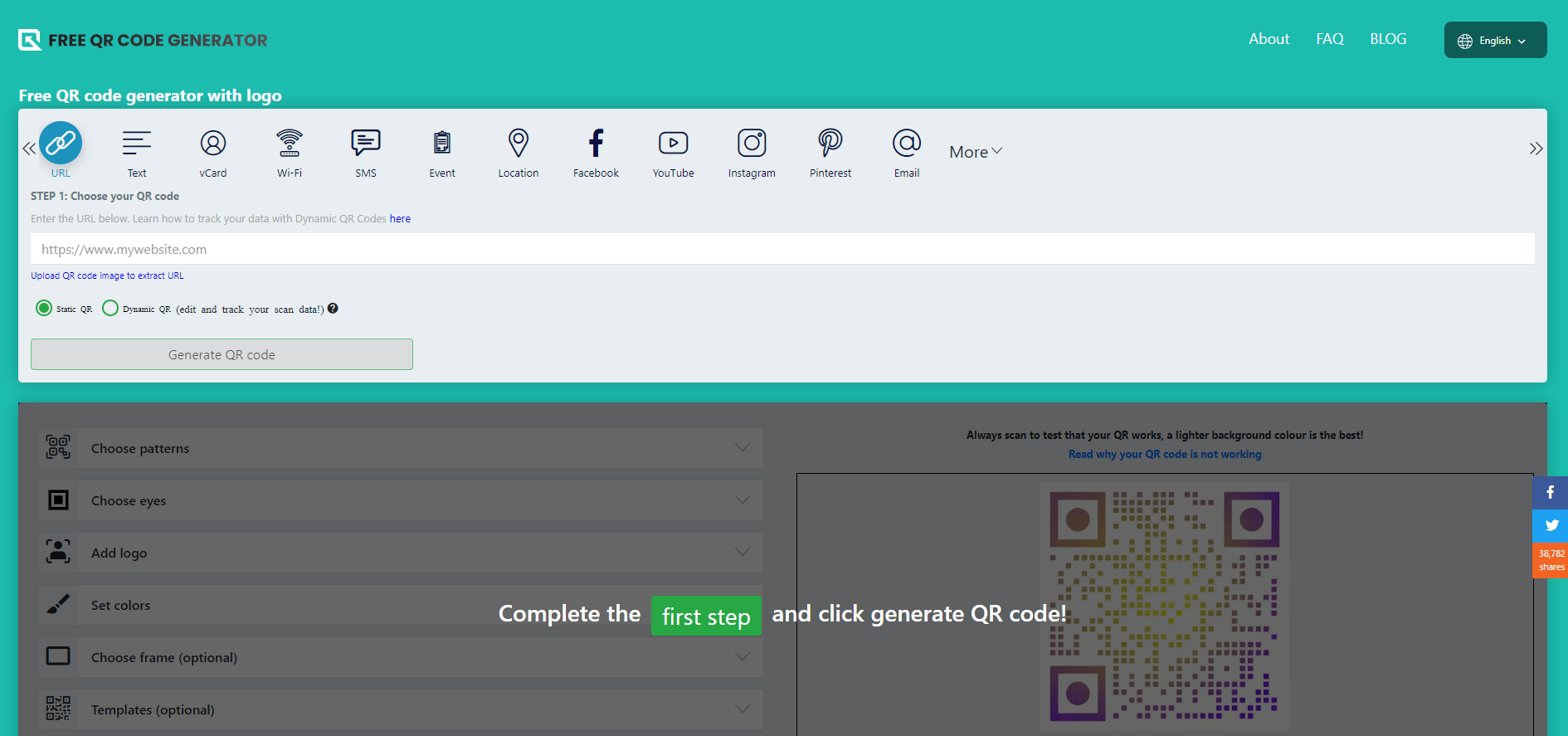This screenshot has height=736, width=1568.
Task: Select the Static QR radio button
Action: coord(44,308)
